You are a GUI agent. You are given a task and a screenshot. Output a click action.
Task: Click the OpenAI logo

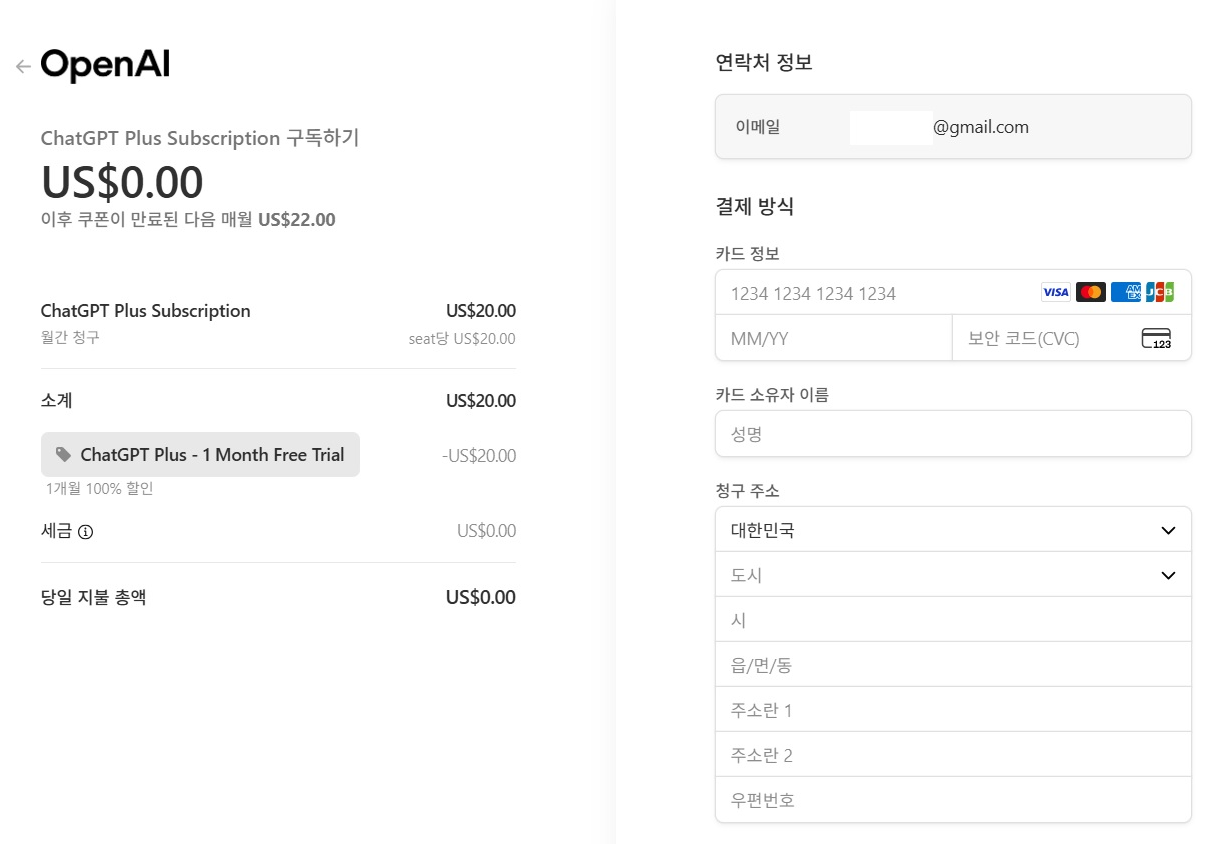pyautogui.click(x=103, y=64)
